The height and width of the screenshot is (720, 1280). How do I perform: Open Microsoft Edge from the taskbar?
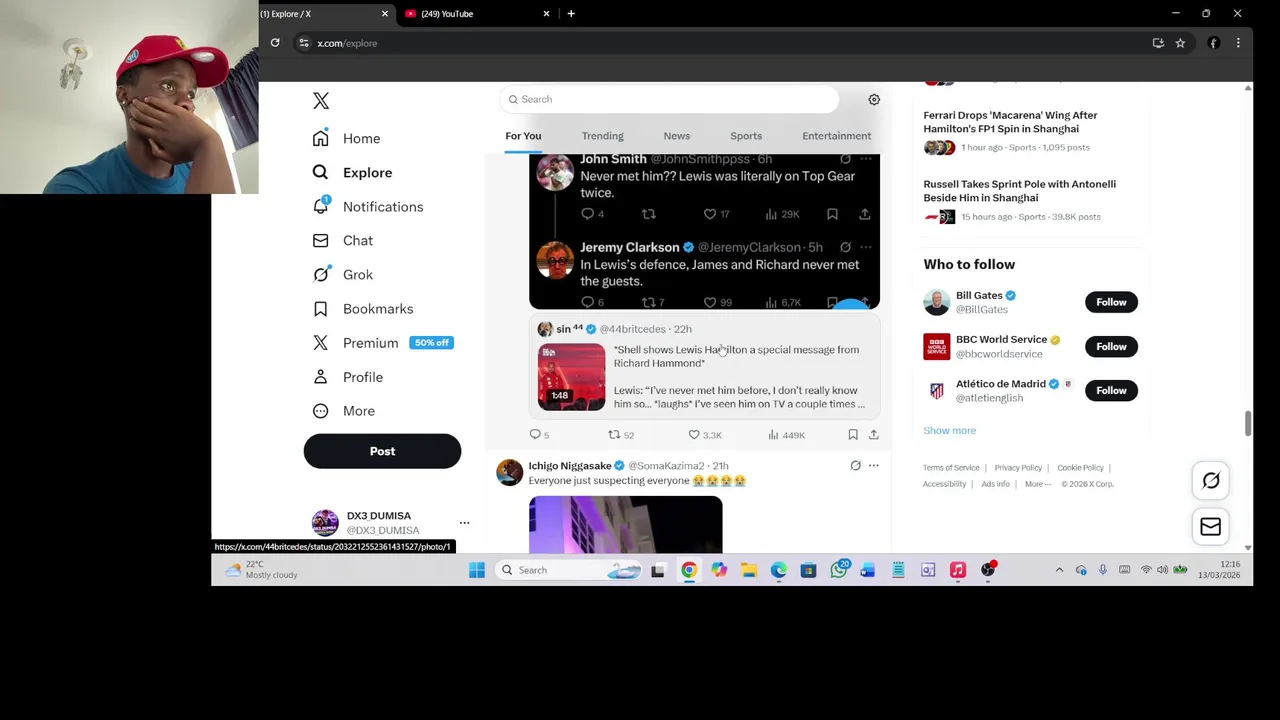[779, 570]
